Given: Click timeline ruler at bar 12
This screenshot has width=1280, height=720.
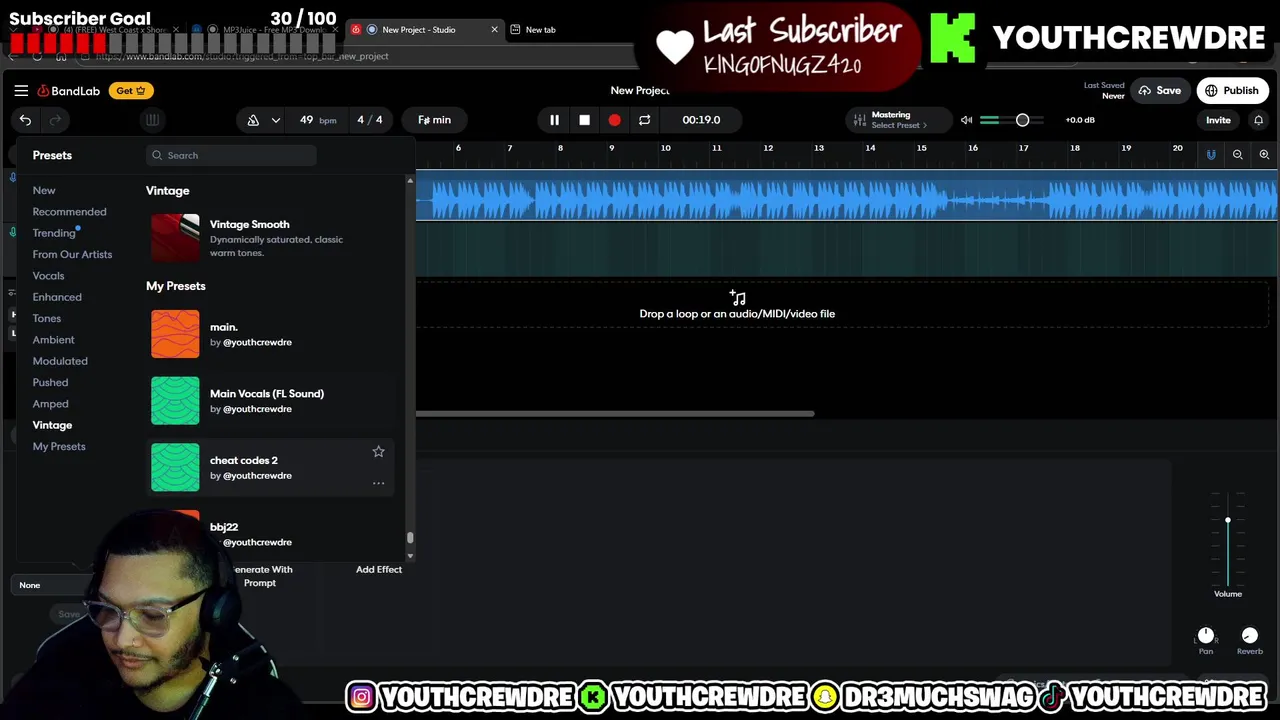Looking at the screenshot, I should 768,149.
